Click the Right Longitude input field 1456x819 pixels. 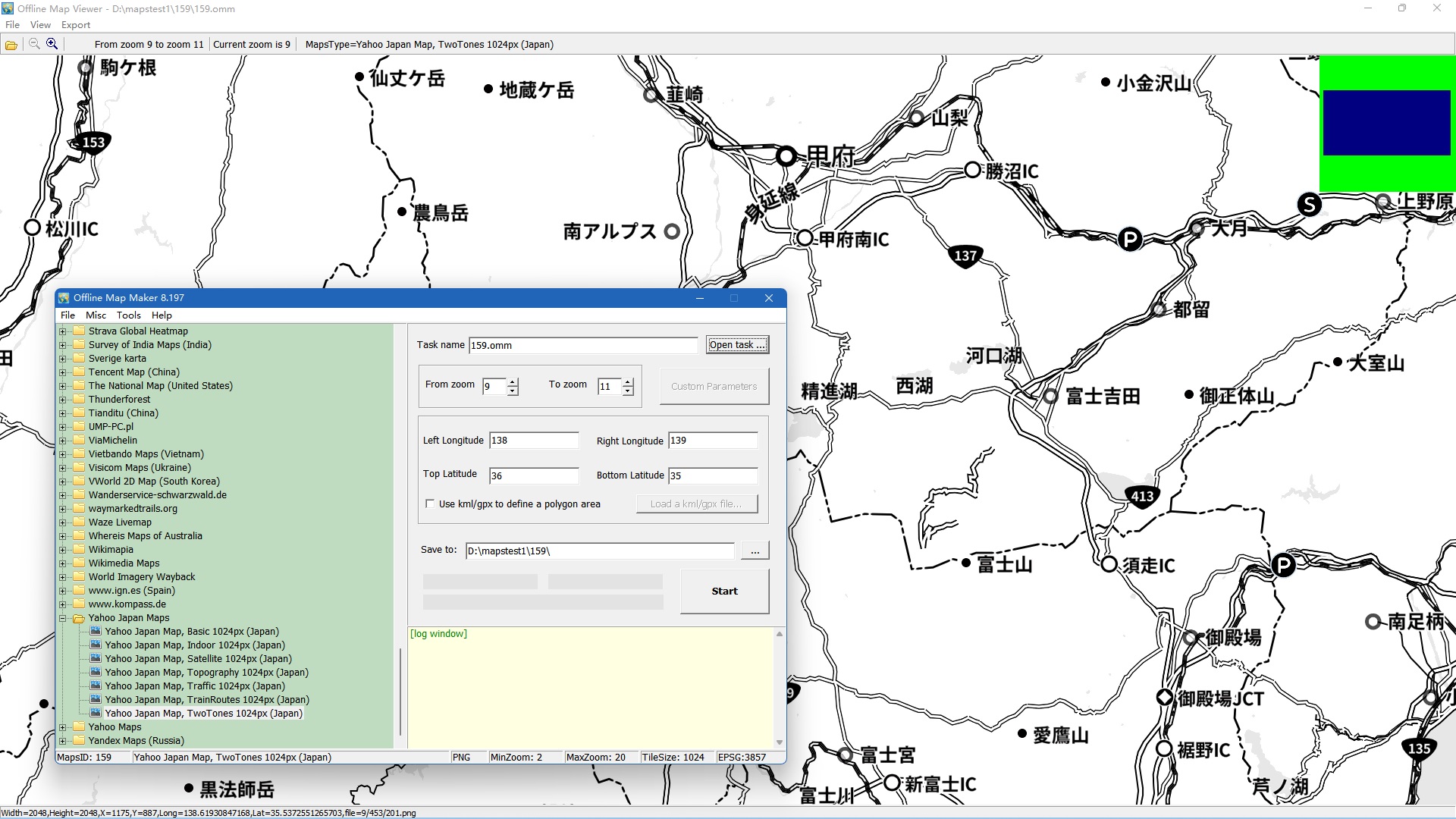(713, 441)
